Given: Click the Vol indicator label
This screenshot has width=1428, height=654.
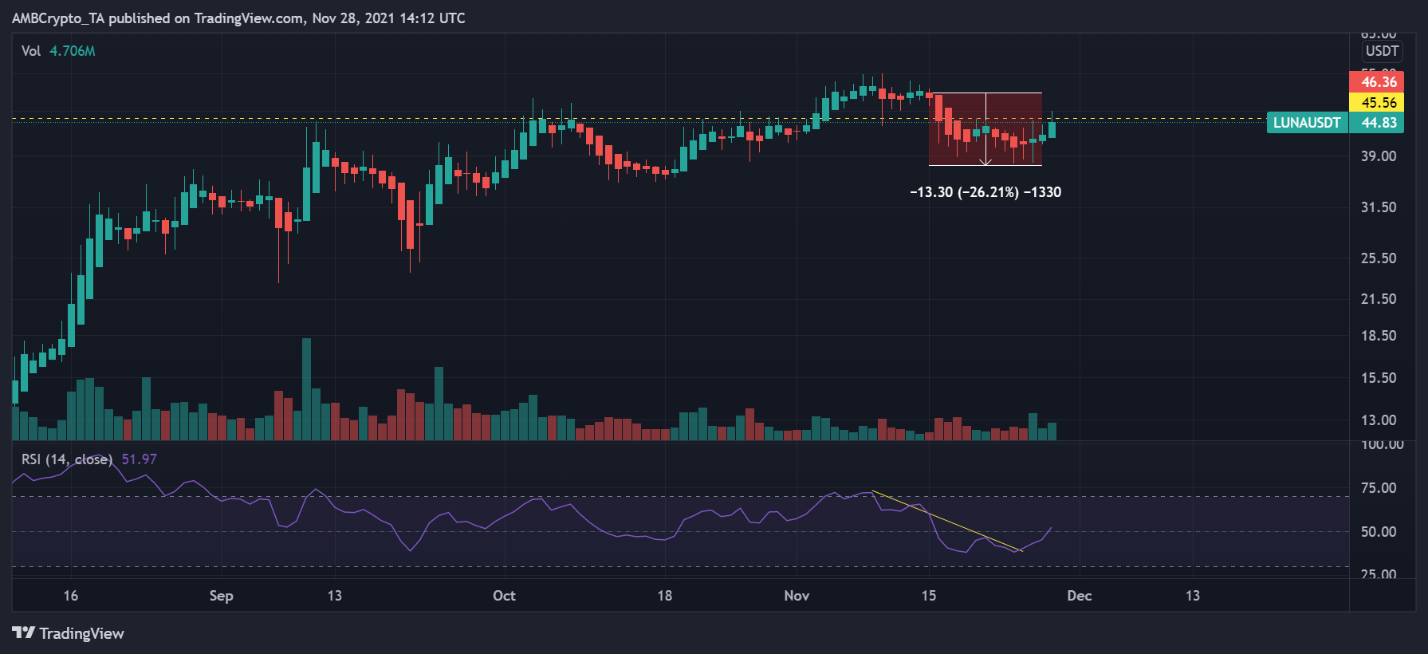Looking at the screenshot, I should click(33, 49).
